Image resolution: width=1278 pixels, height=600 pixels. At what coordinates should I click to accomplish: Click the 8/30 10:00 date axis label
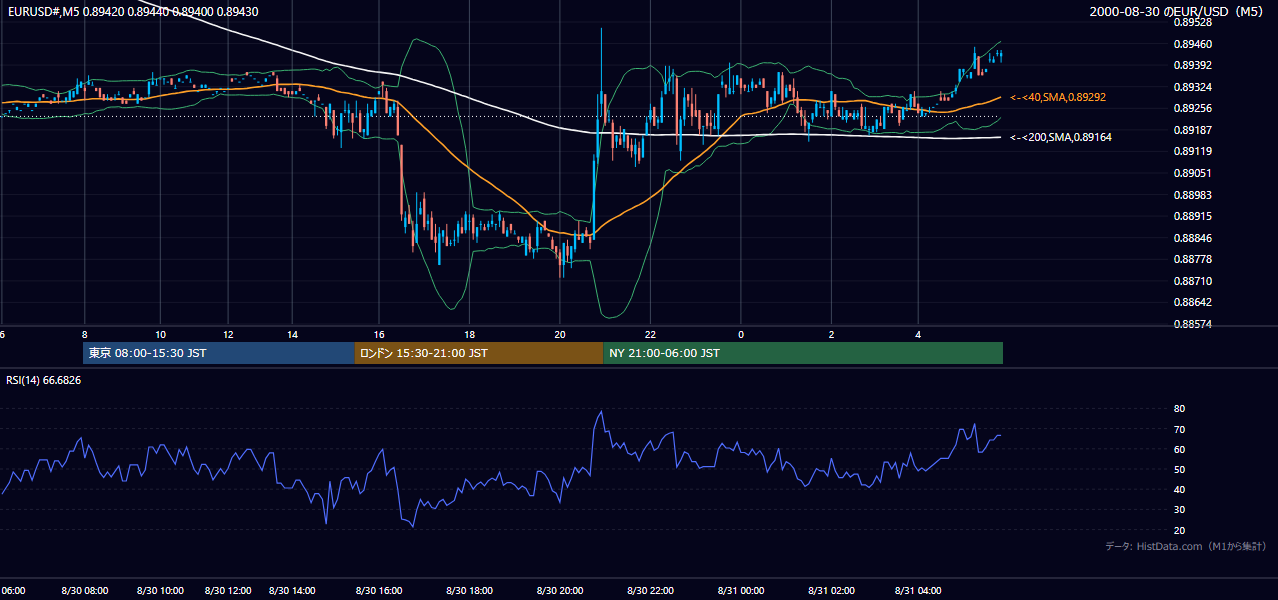click(160, 590)
